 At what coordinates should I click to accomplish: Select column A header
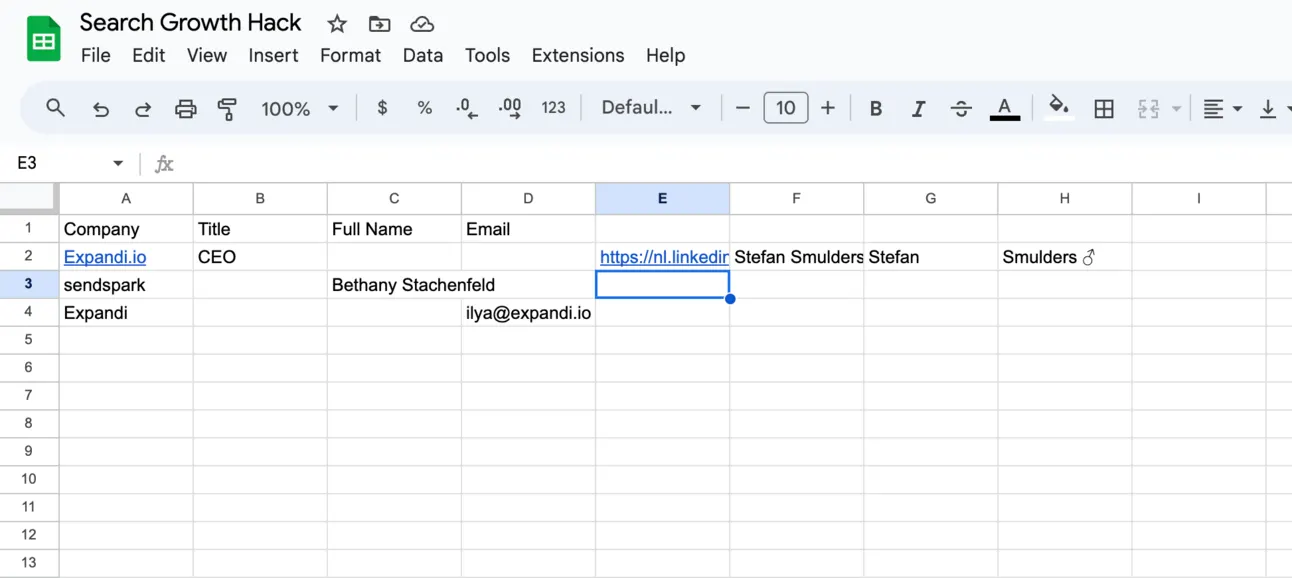pos(126,199)
